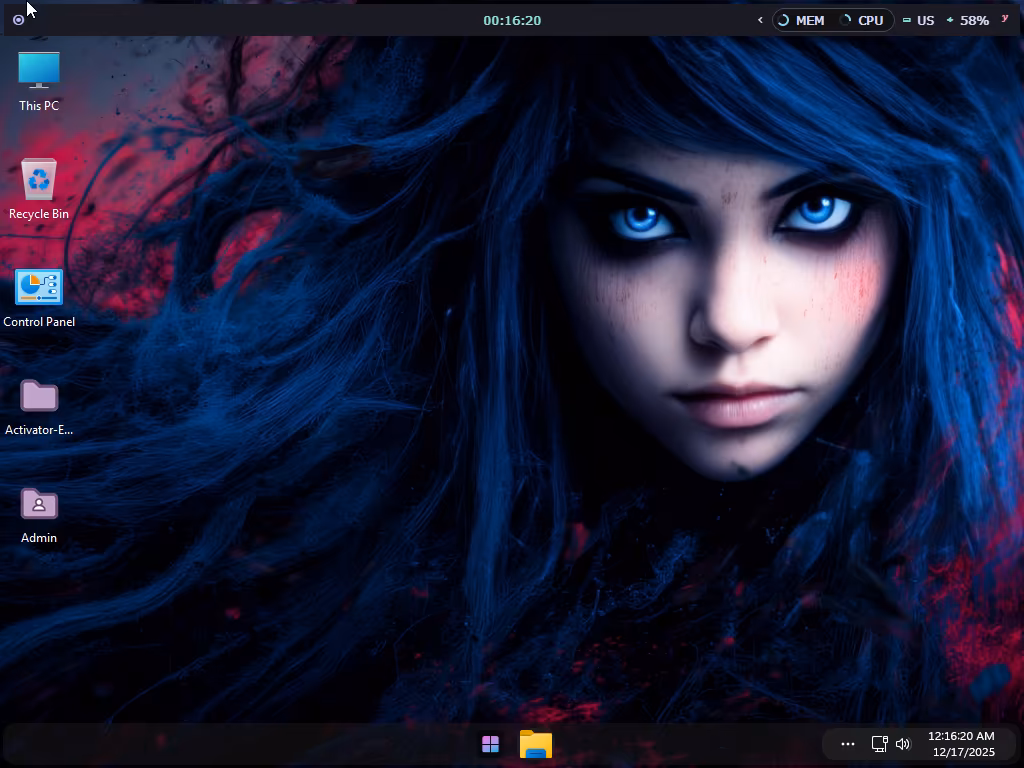This screenshot has height=768, width=1024.
Task: Open the US keyboard language selector
Action: click(x=919, y=20)
